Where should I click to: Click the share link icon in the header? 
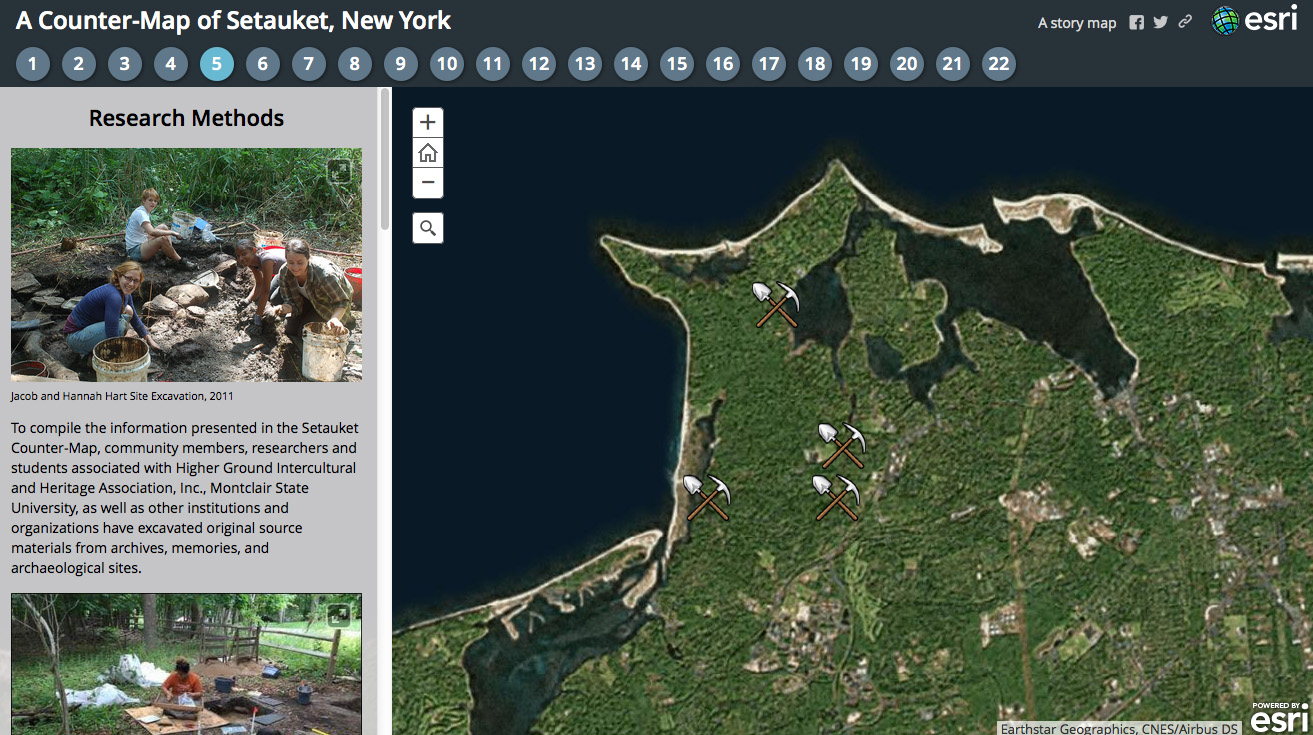pos(1184,21)
